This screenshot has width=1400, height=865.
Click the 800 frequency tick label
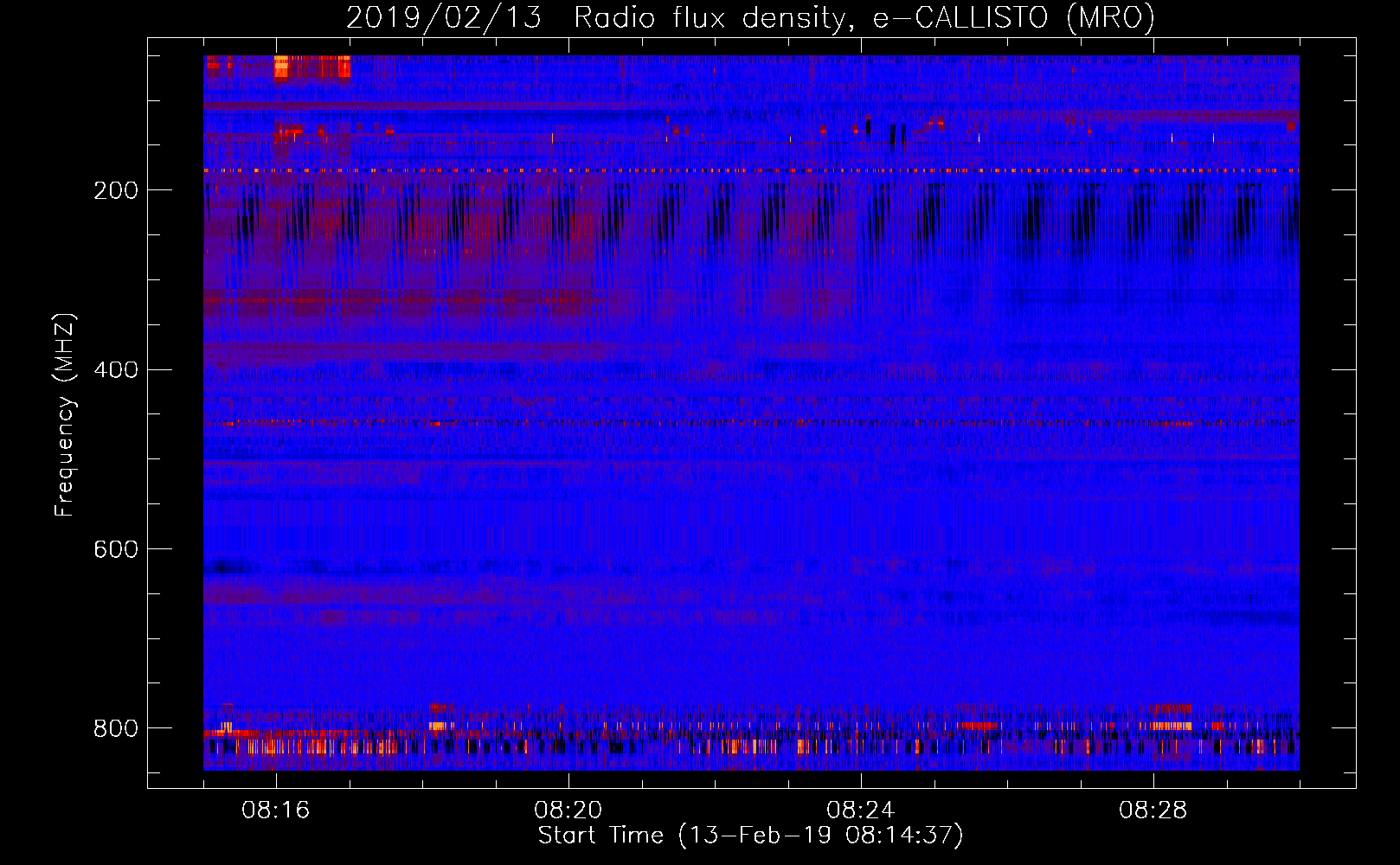coord(116,728)
